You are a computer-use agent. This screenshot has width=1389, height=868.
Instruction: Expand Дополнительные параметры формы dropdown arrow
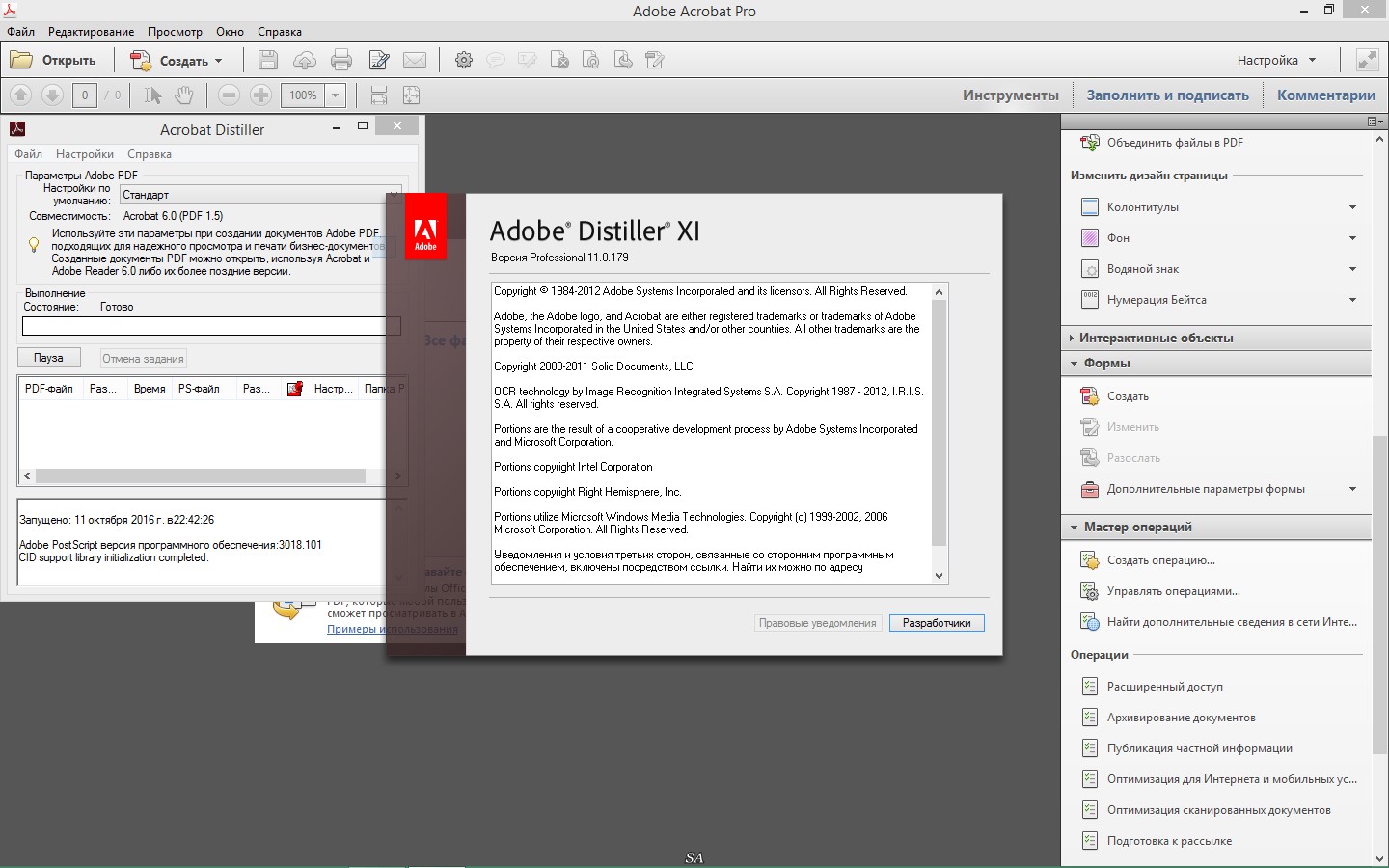[x=1352, y=489]
